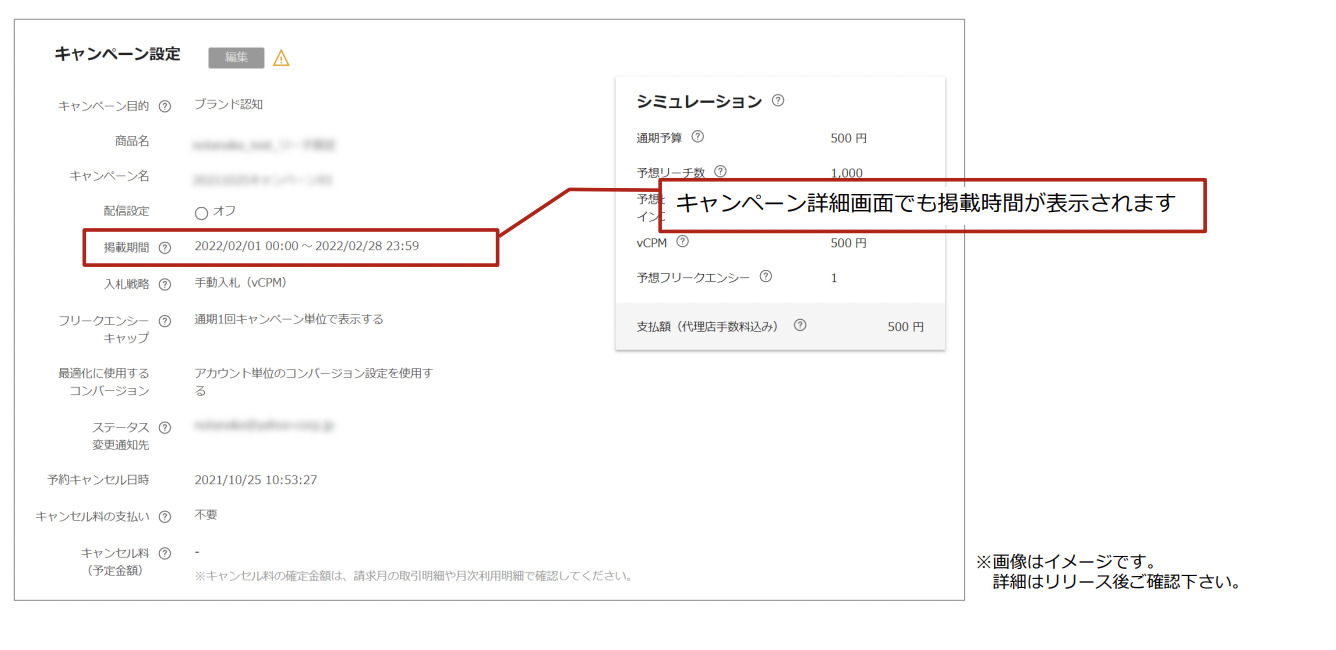Open the 通期予算 help icon

click(x=698, y=137)
